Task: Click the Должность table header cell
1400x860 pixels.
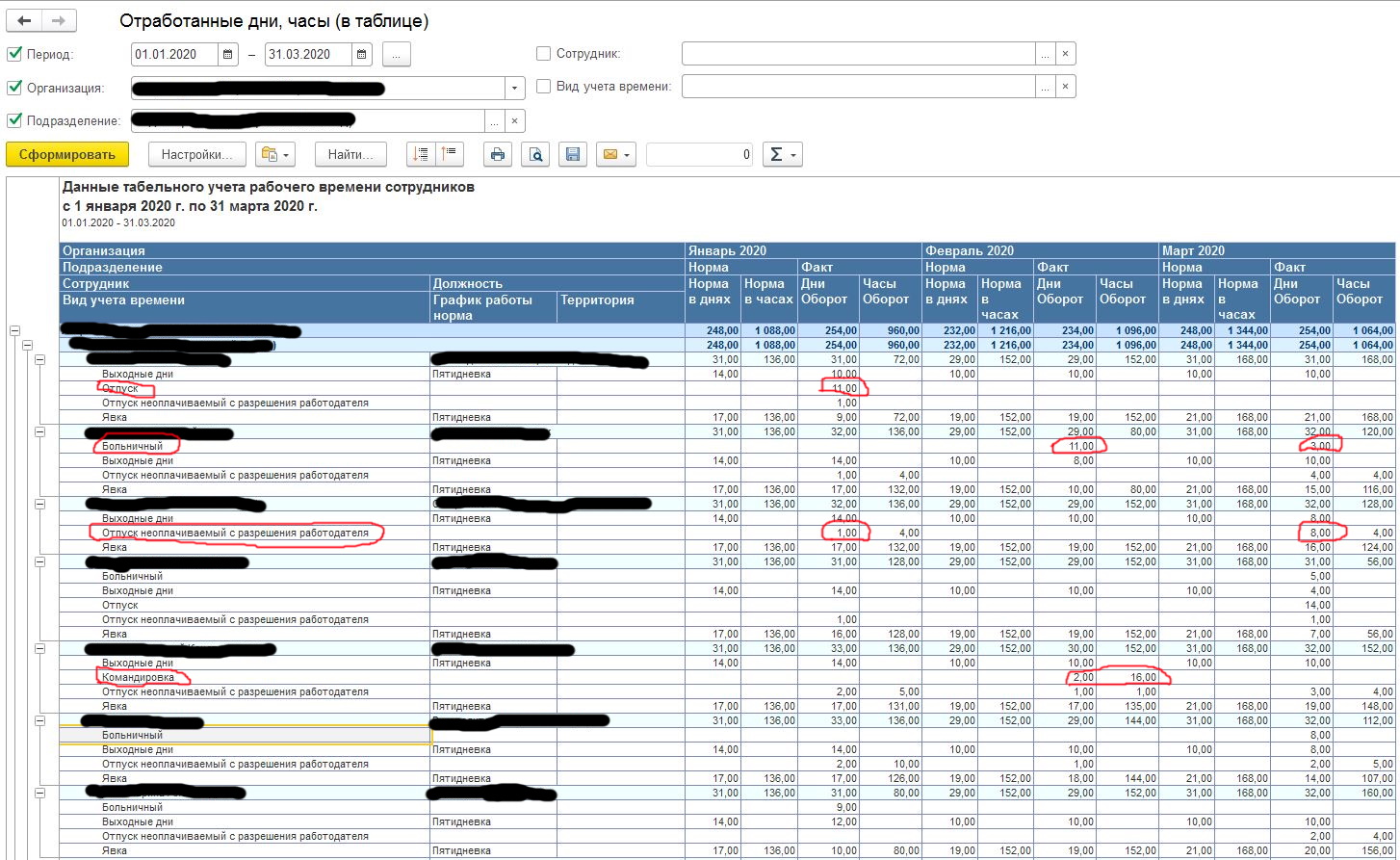Action: (557, 284)
